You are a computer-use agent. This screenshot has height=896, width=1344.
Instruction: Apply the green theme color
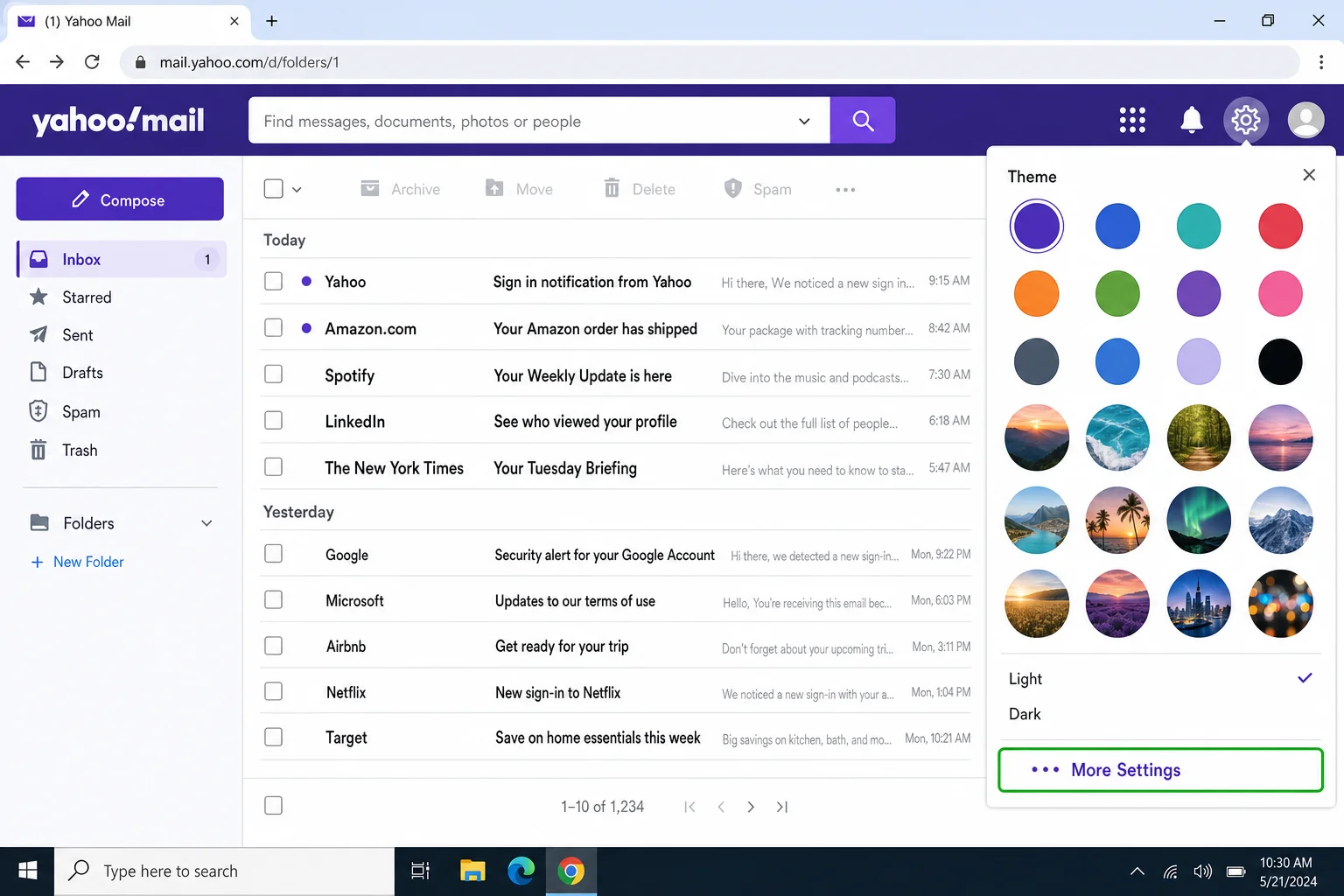click(x=1117, y=294)
